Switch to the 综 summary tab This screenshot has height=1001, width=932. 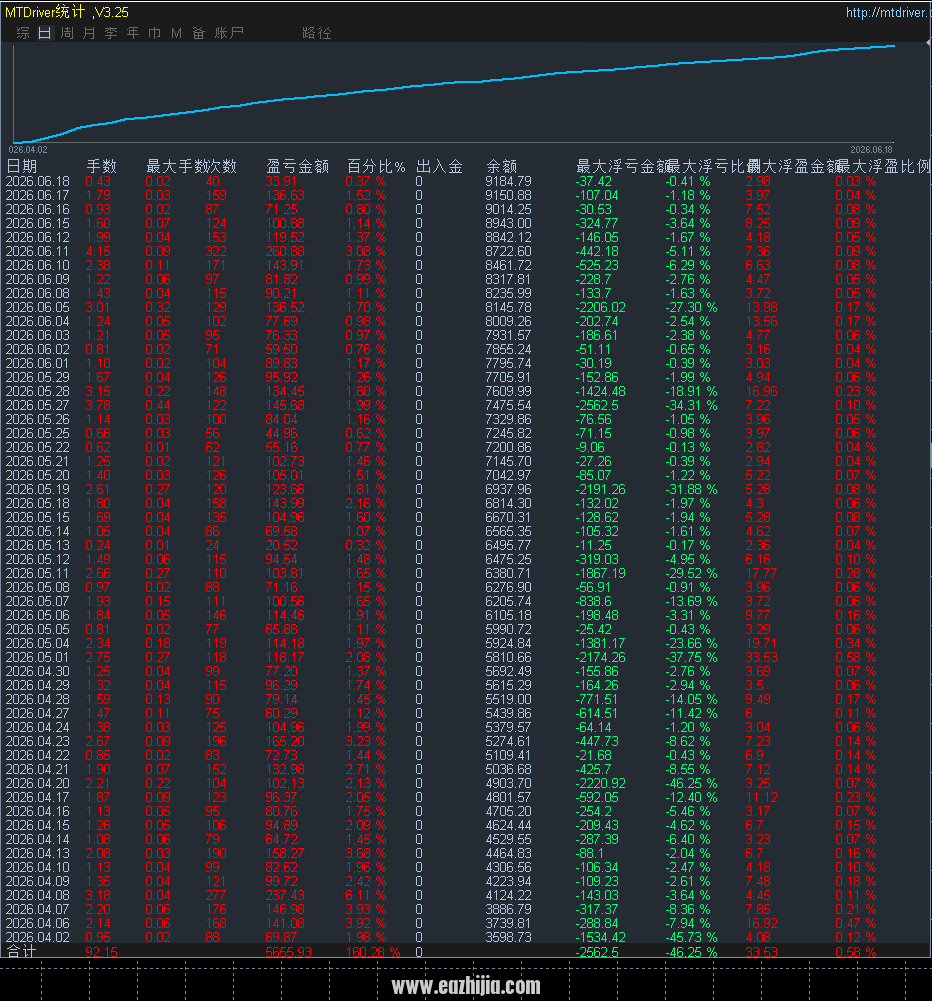[x=23, y=33]
